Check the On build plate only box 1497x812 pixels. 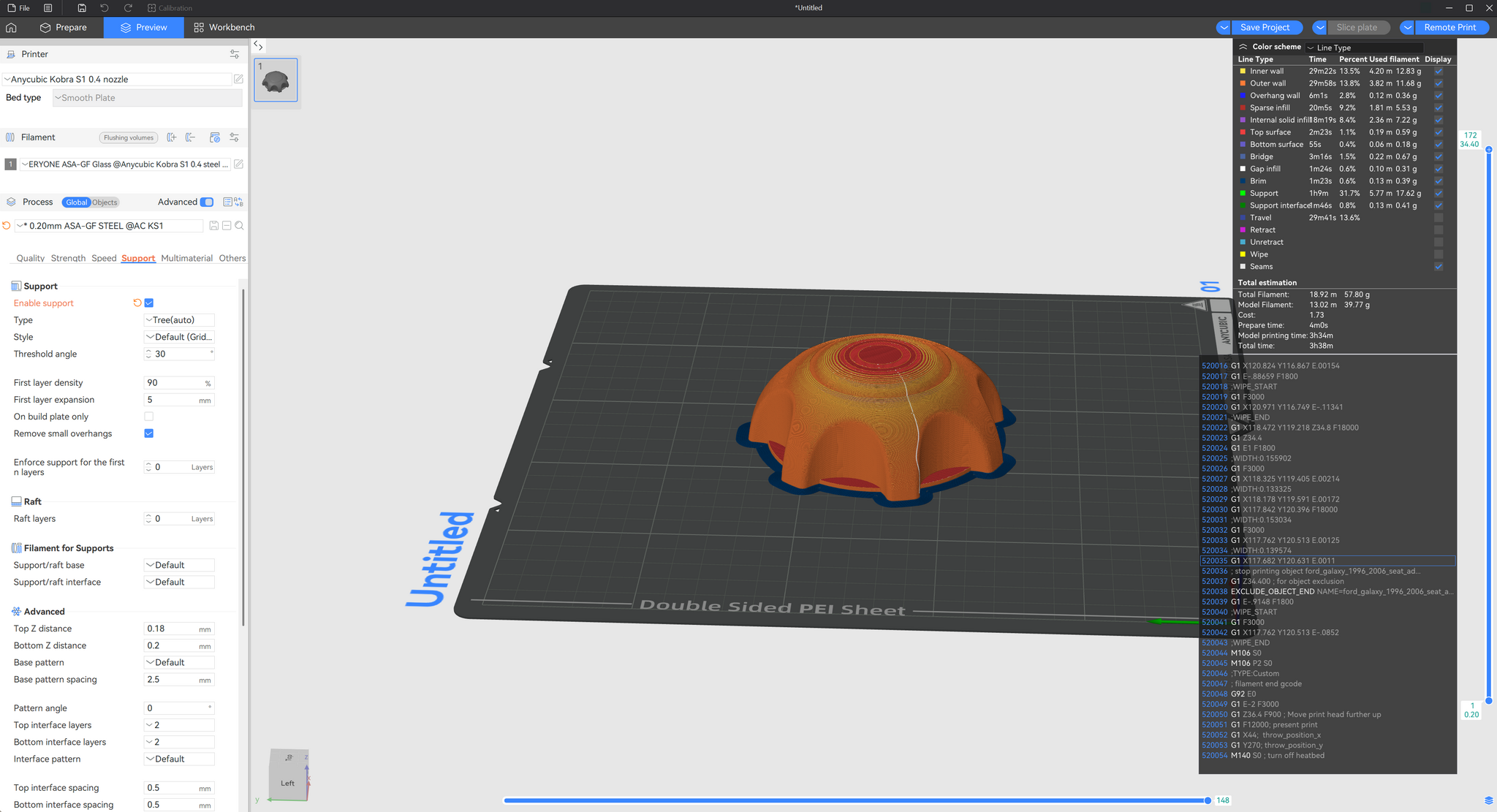[x=149, y=417]
